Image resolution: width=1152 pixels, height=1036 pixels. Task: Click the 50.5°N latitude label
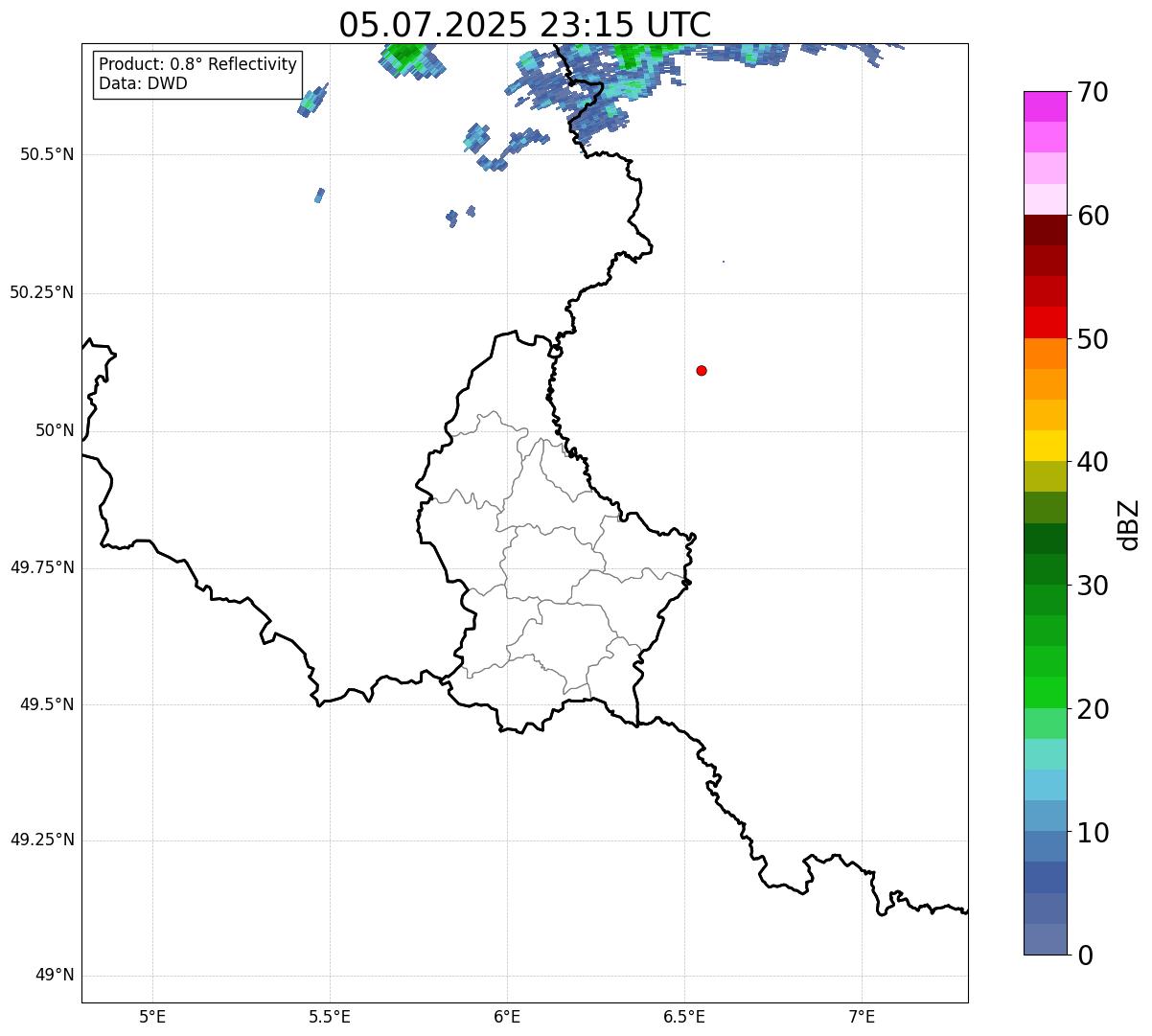[47, 154]
